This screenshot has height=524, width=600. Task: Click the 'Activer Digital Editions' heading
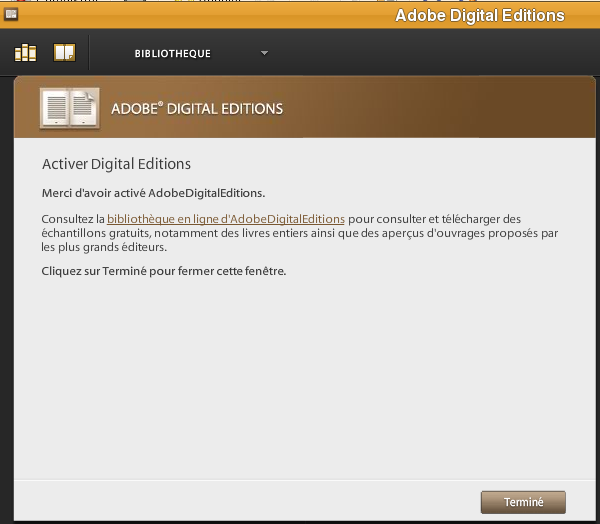tap(116, 164)
